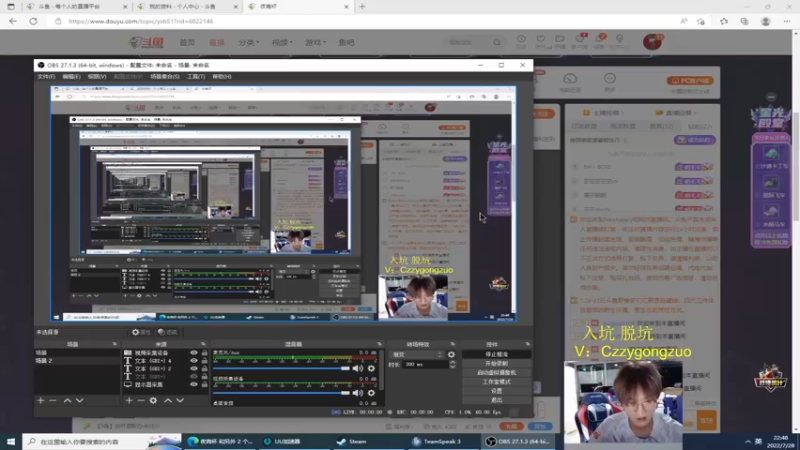Image resolution: width=800 pixels, height=450 pixels.
Task: Mute the 视频采集设备 mixer channel speaker
Action: pos(358,393)
